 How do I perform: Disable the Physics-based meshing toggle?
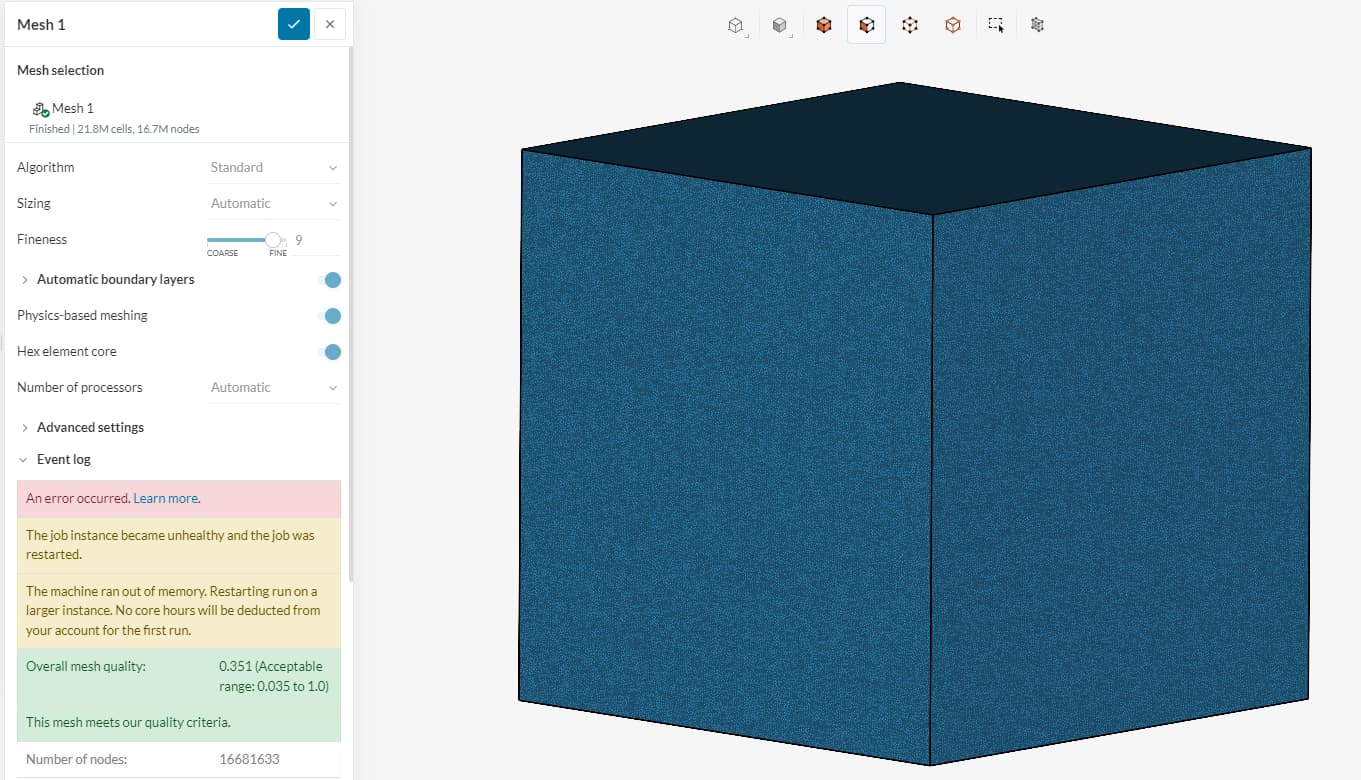[331, 315]
